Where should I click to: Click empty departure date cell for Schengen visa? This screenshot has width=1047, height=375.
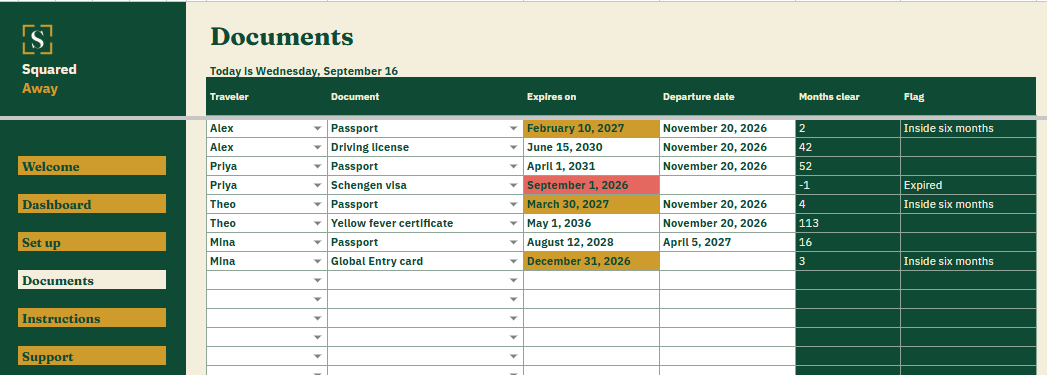pyautogui.click(x=728, y=185)
